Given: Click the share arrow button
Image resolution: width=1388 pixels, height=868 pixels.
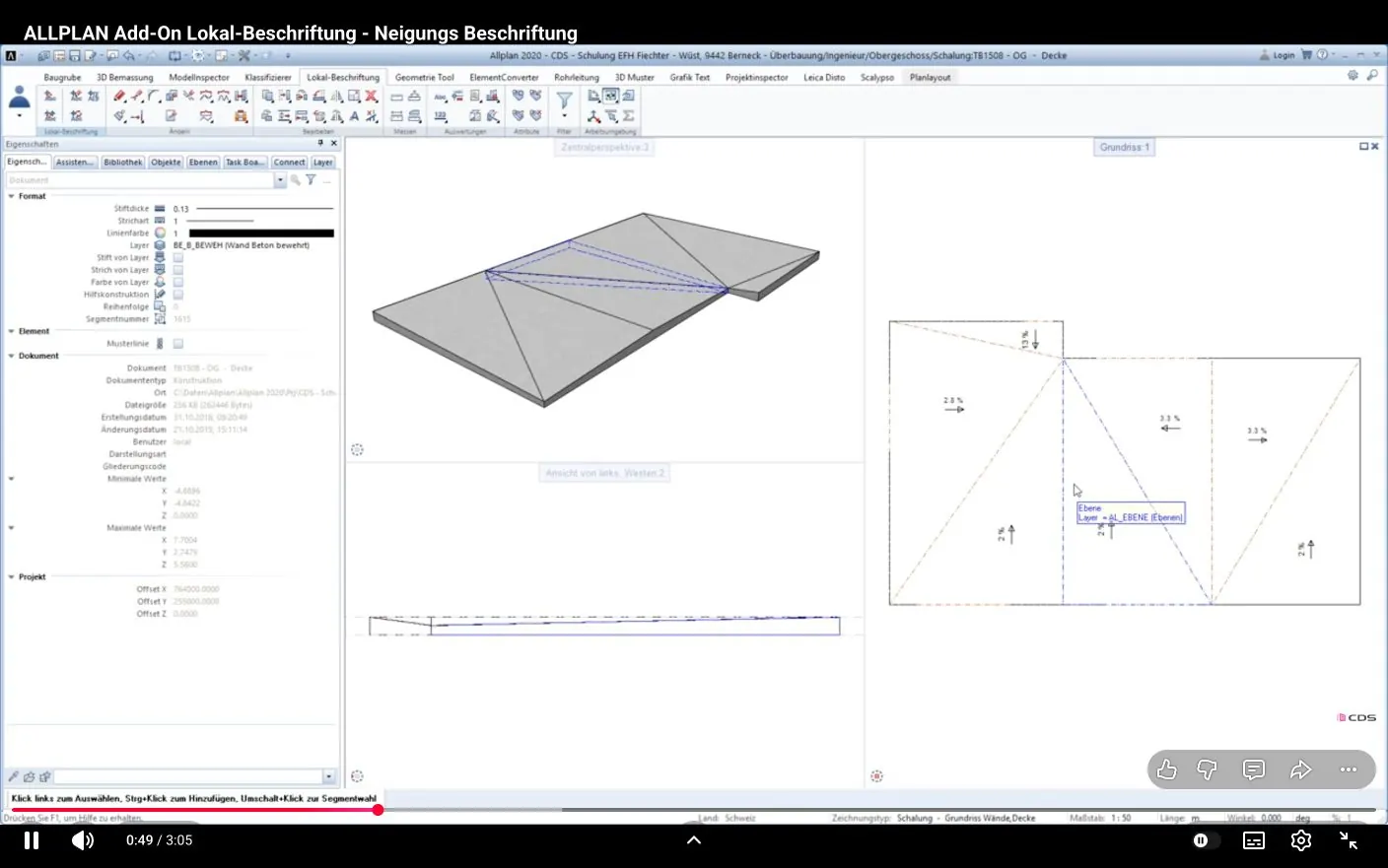Looking at the screenshot, I should click(1301, 769).
